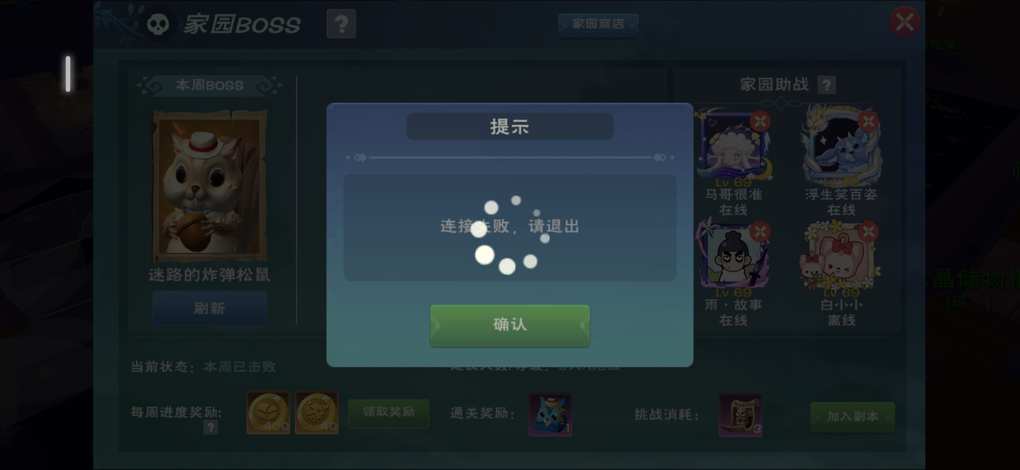Remove helper 雨·故事 with its red X
Screen dimensions: 1020x470
(760, 231)
